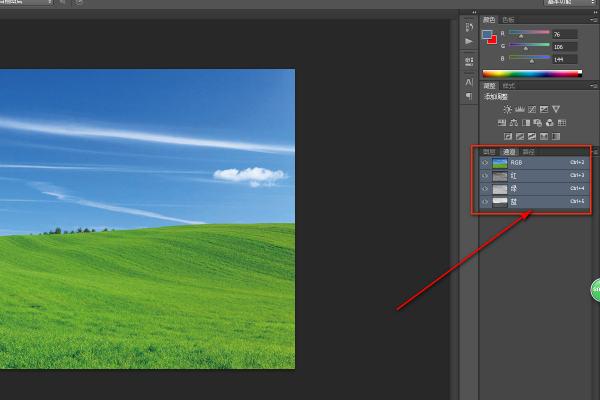Toggle visibility of the Red (红) channel
600x400 pixels.
(x=485, y=176)
